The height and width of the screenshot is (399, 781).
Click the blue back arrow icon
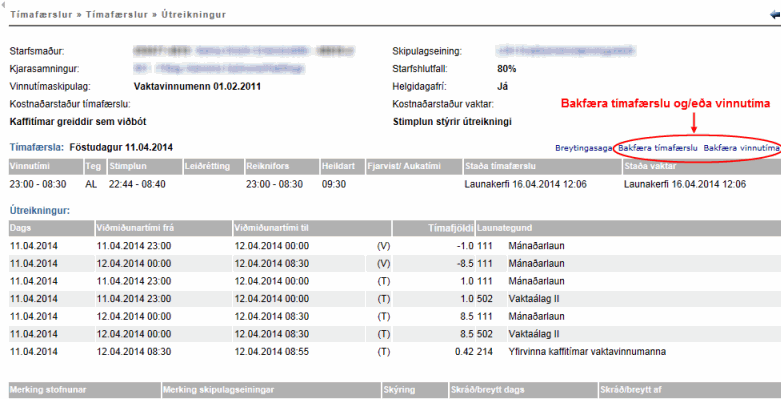[x=775, y=15]
